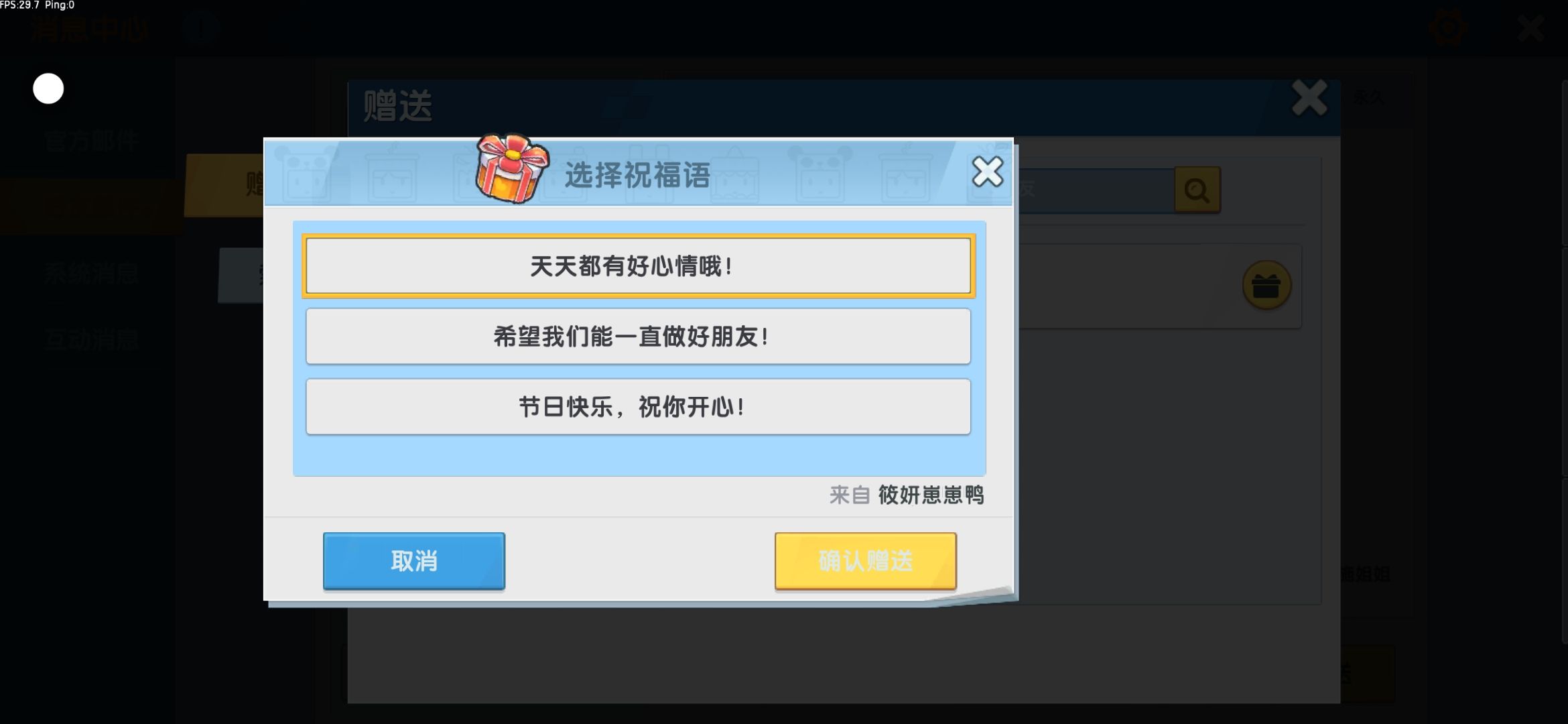
Task: Select blessing 天天都有好心情哦!
Action: 638,266
